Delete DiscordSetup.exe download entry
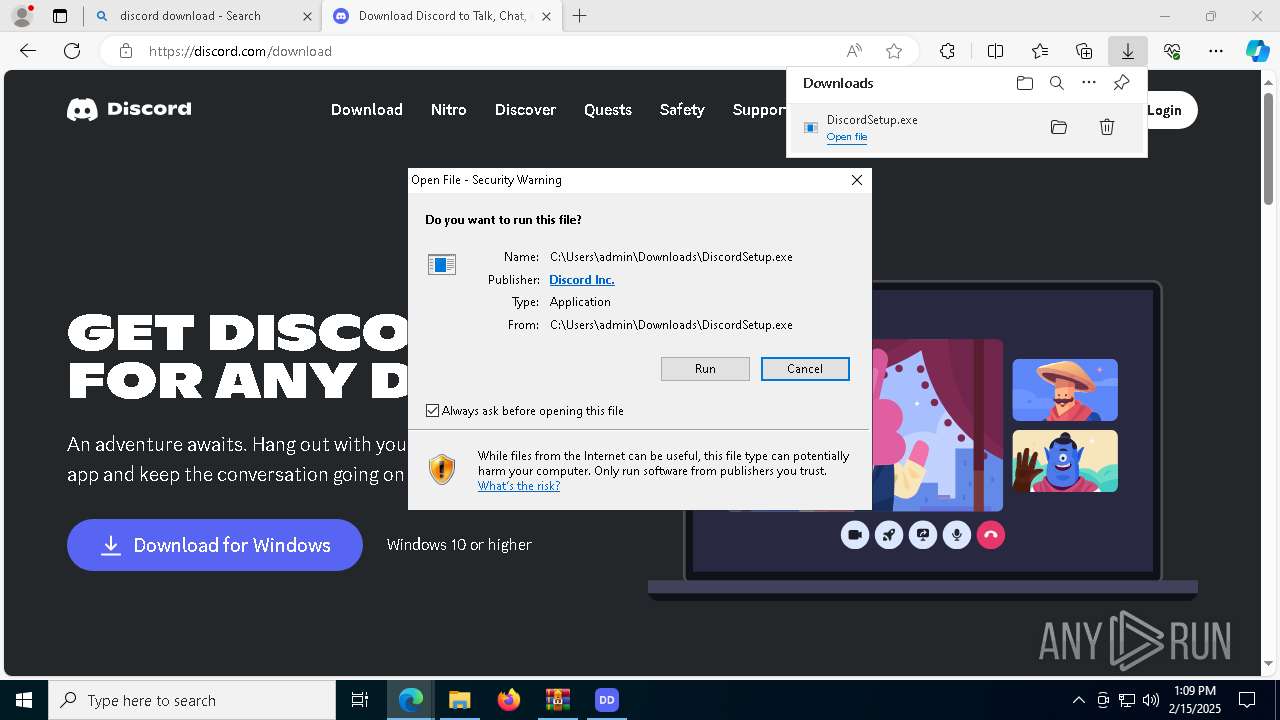This screenshot has height=720, width=1280. click(x=1107, y=127)
